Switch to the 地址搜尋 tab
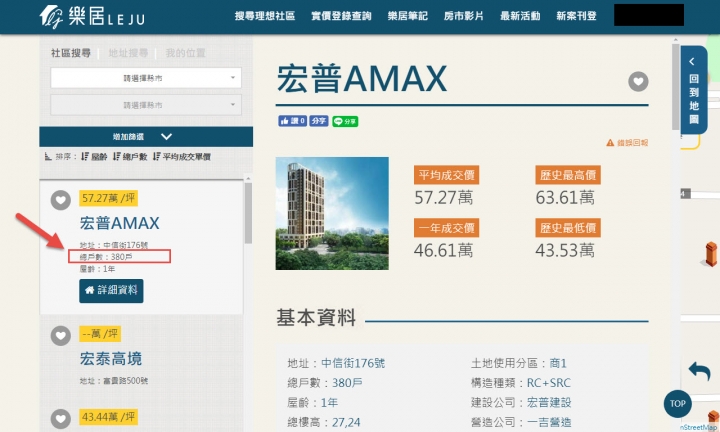Screen dimensions: 720x432 [128, 53]
